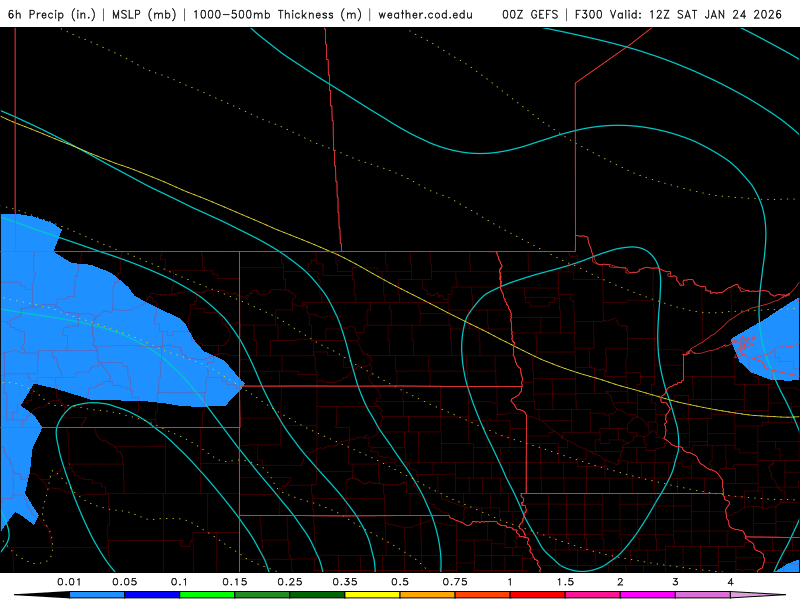This screenshot has height=600, width=800.
Task: Click the pink 1.5–2 legend swatch
Action: [593, 595]
